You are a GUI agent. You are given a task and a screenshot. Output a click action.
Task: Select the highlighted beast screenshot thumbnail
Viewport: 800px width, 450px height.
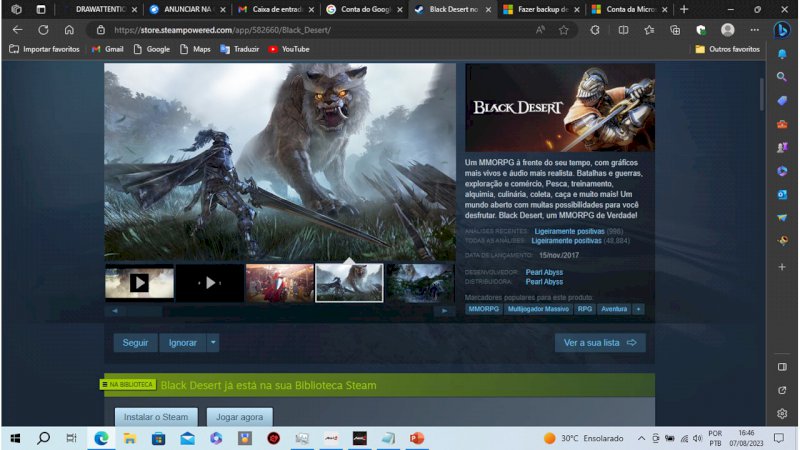point(349,283)
